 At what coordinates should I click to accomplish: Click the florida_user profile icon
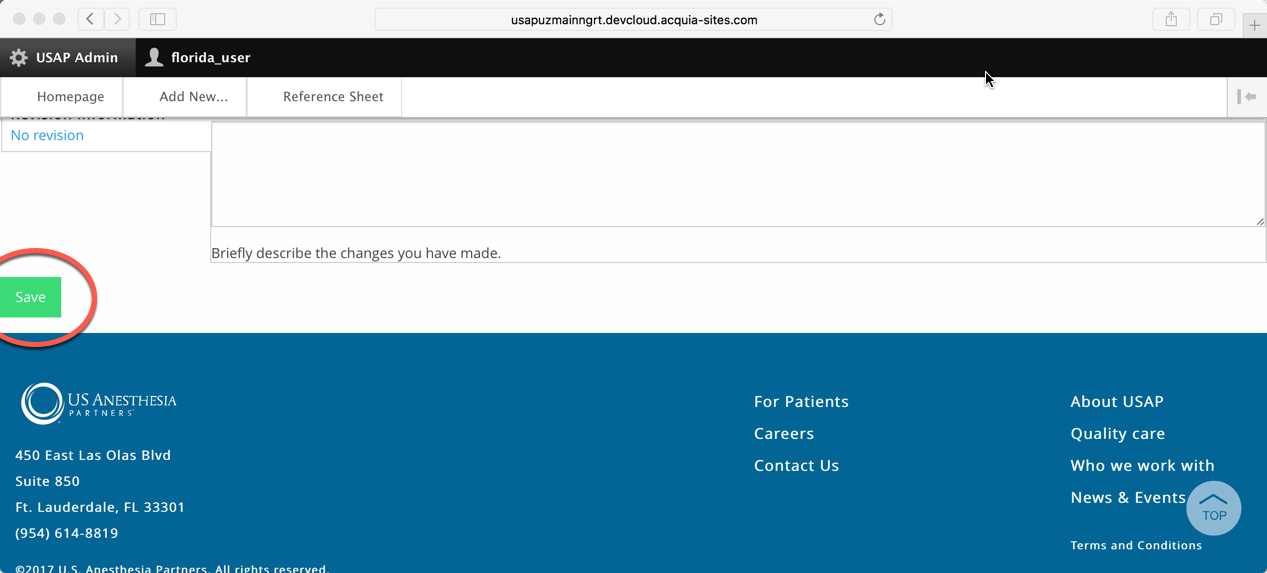[154, 58]
